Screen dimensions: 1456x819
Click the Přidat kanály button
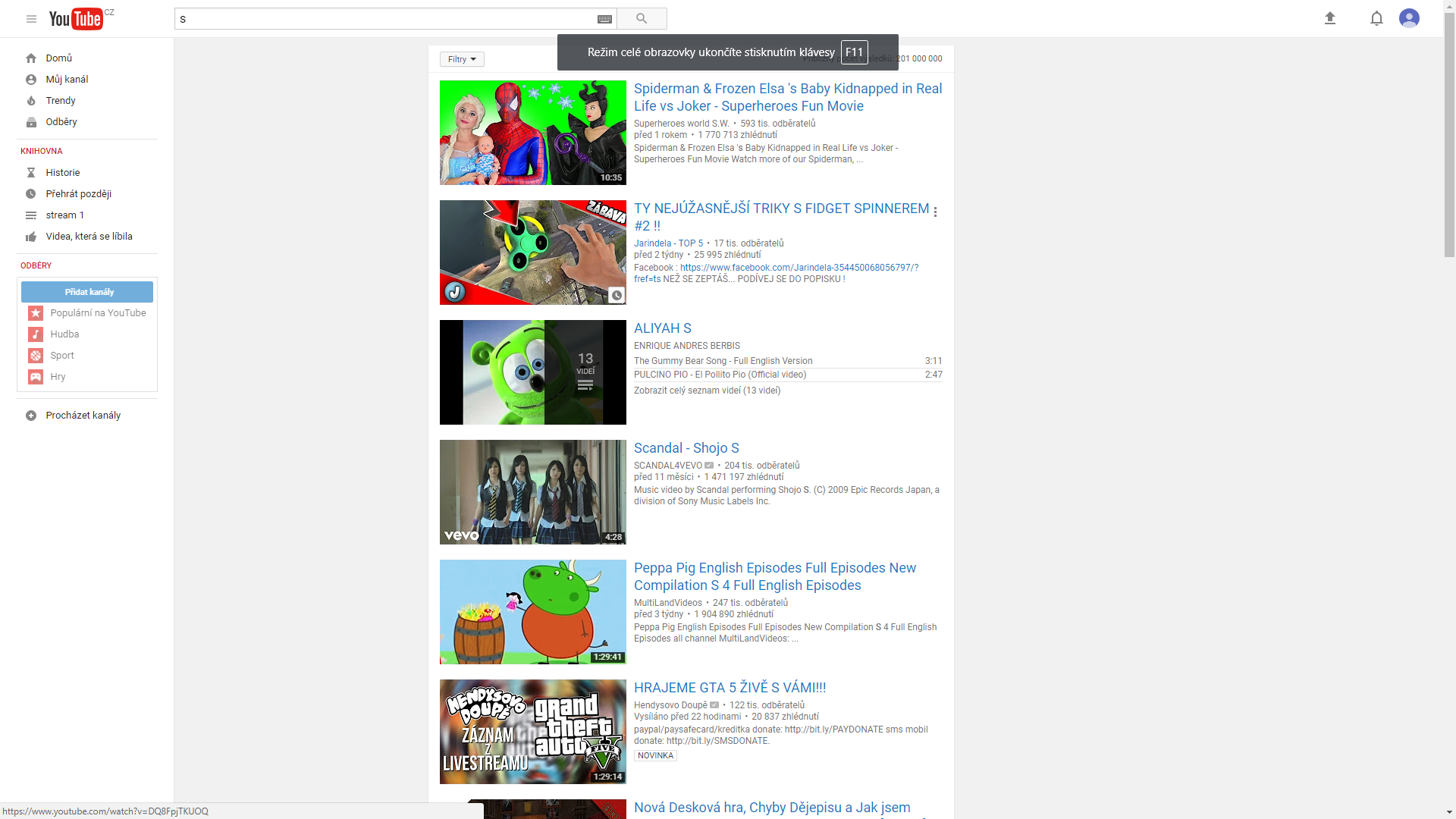point(87,292)
